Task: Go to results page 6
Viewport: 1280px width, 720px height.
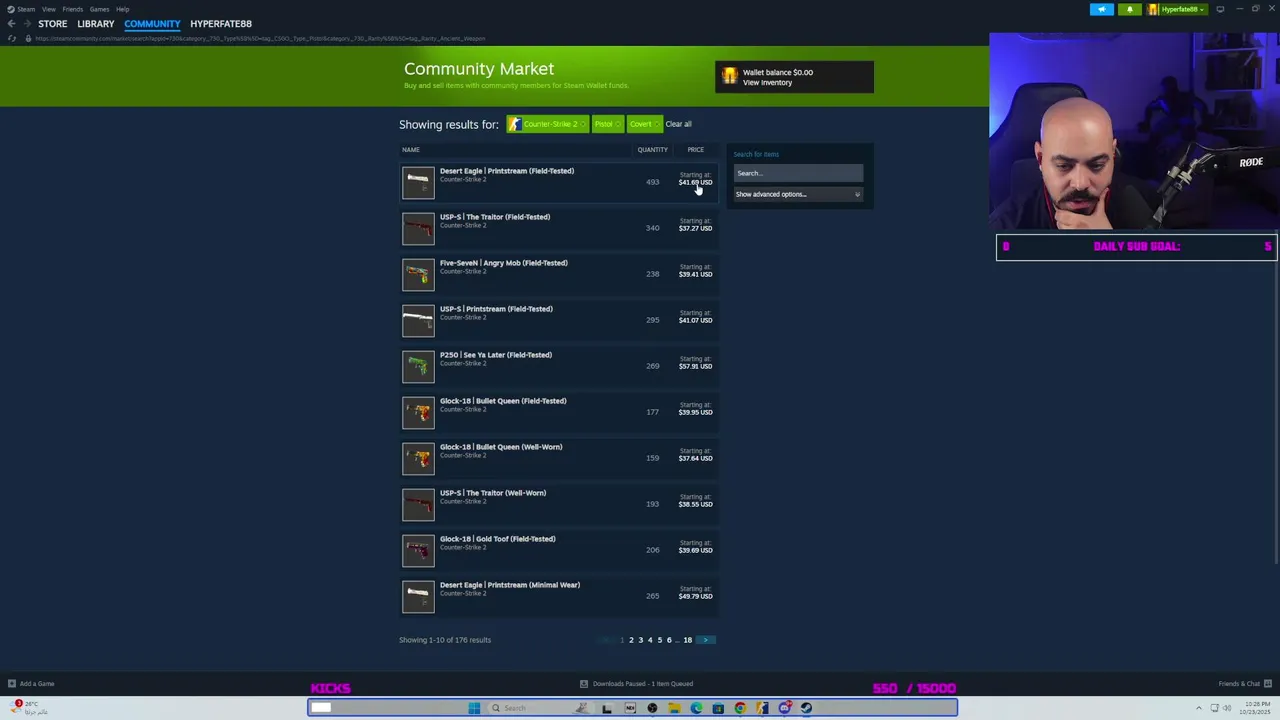Action: coord(669,640)
